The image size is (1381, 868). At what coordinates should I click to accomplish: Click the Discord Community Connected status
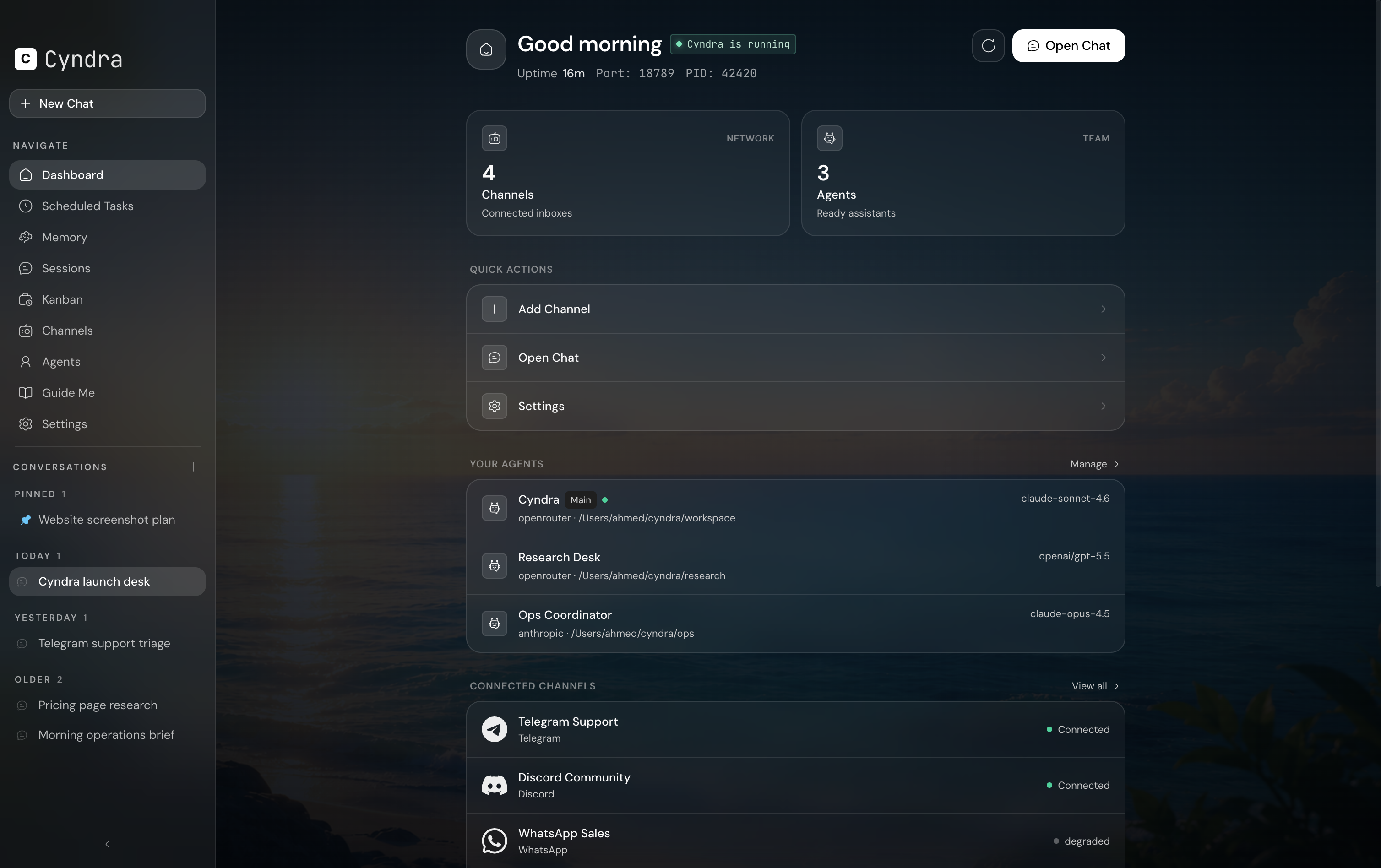(x=1077, y=786)
